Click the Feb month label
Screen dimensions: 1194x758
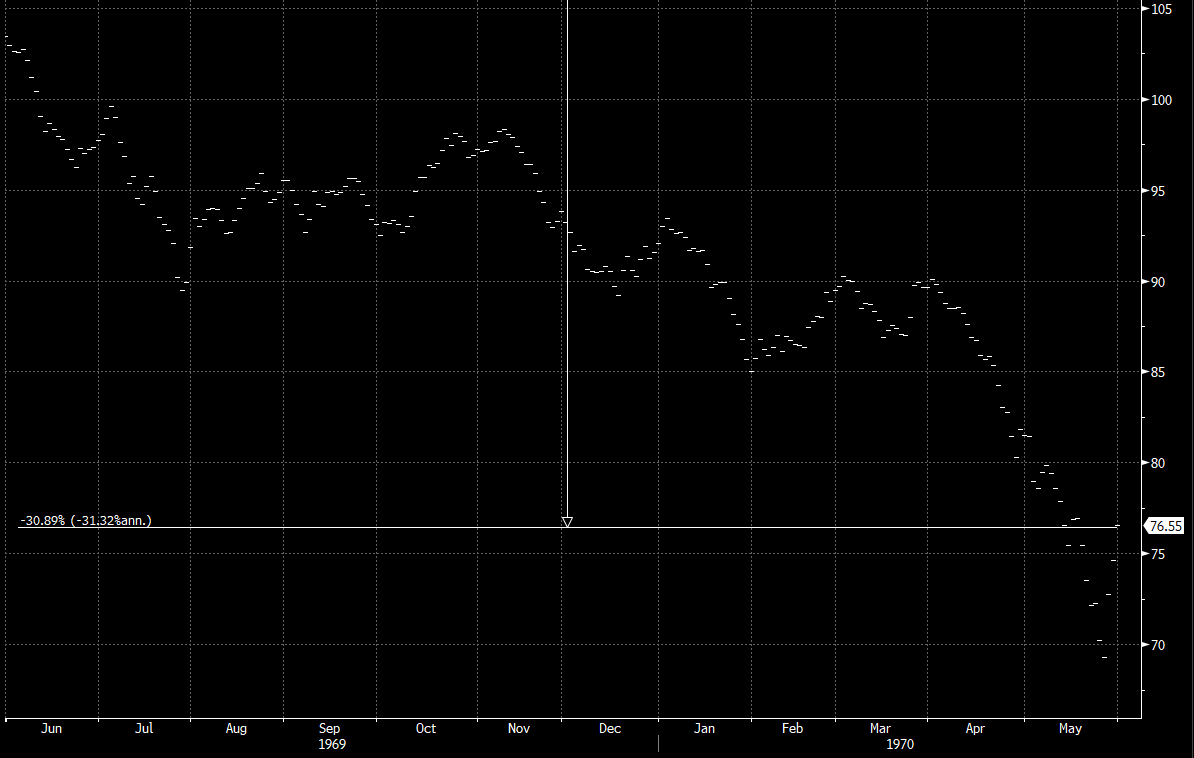point(792,728)
